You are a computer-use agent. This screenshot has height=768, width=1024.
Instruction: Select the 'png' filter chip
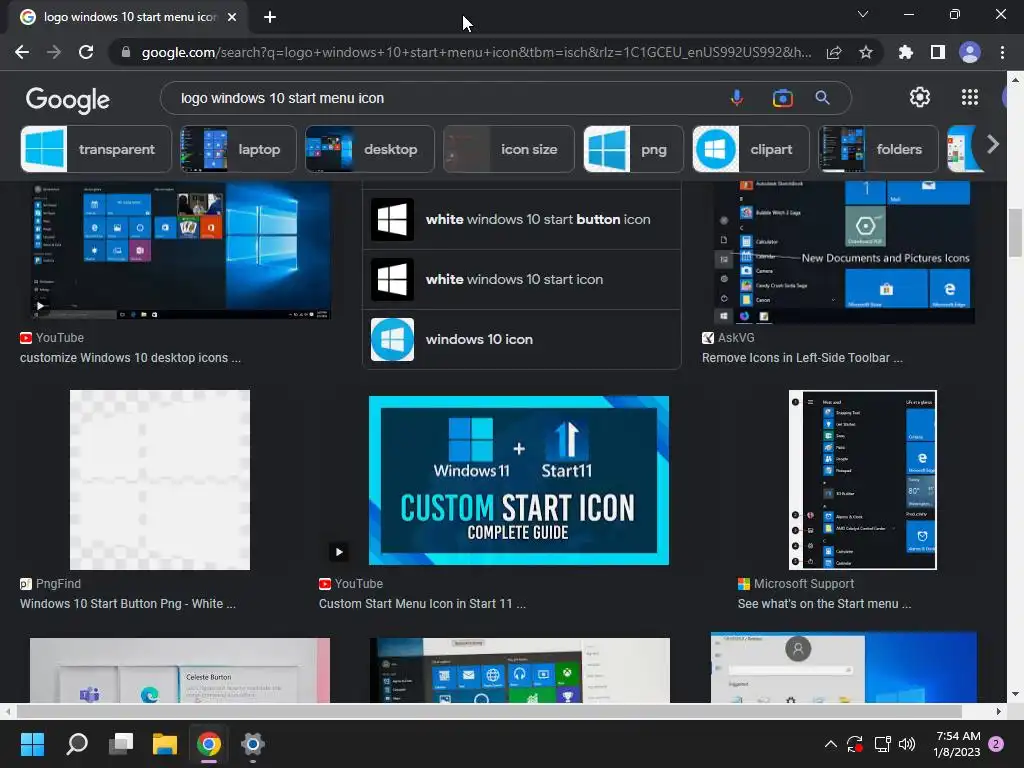point(633,149)
